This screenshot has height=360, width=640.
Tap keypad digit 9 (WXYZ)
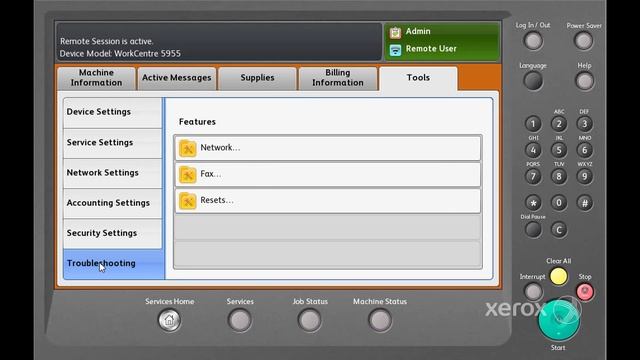tap(584, 176)
